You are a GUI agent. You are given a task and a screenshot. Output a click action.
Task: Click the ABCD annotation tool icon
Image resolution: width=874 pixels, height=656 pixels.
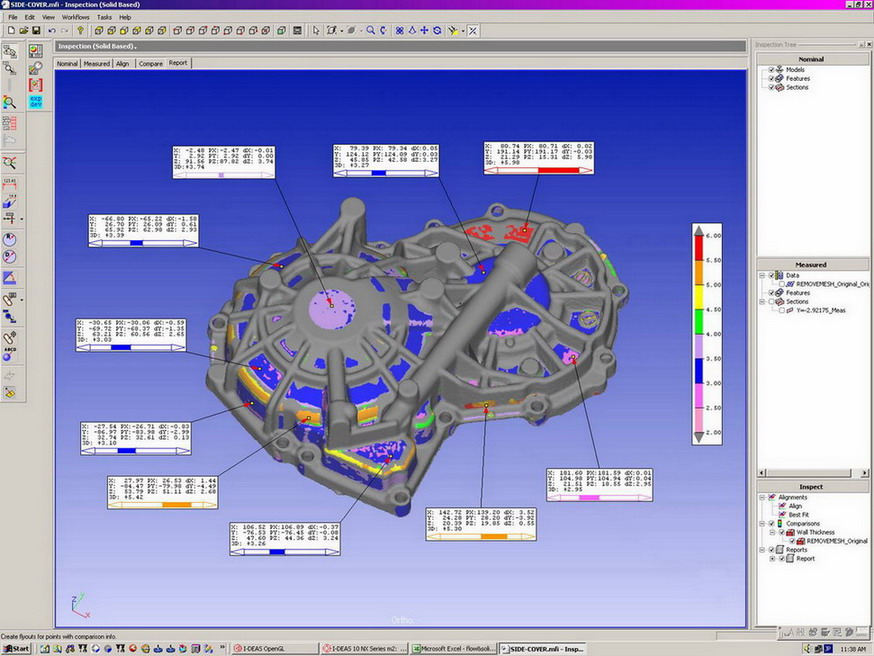tap(9, 354)
